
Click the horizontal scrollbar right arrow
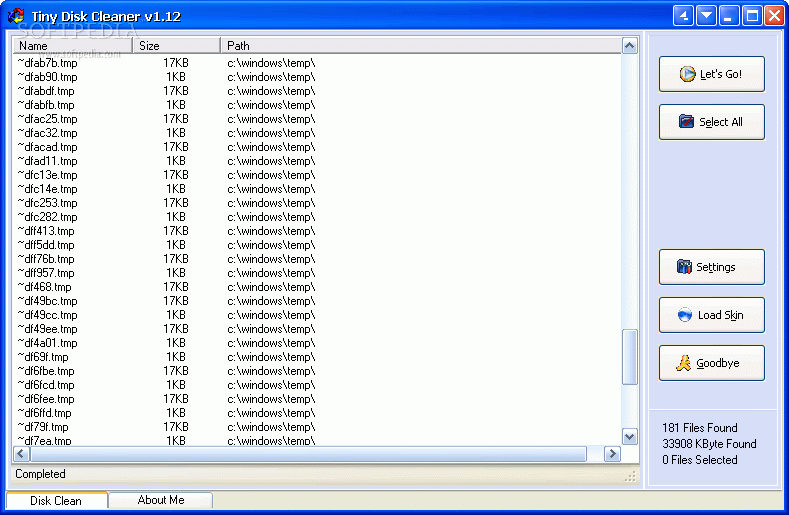tap(612, 454)
